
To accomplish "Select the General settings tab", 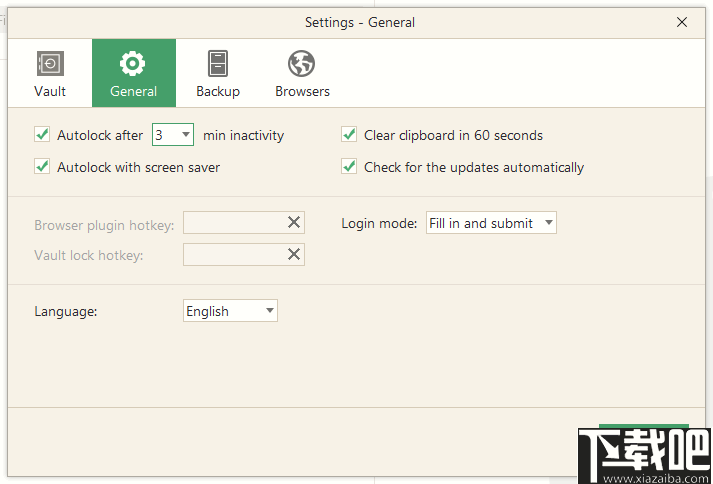I will [x=134, y=73].
